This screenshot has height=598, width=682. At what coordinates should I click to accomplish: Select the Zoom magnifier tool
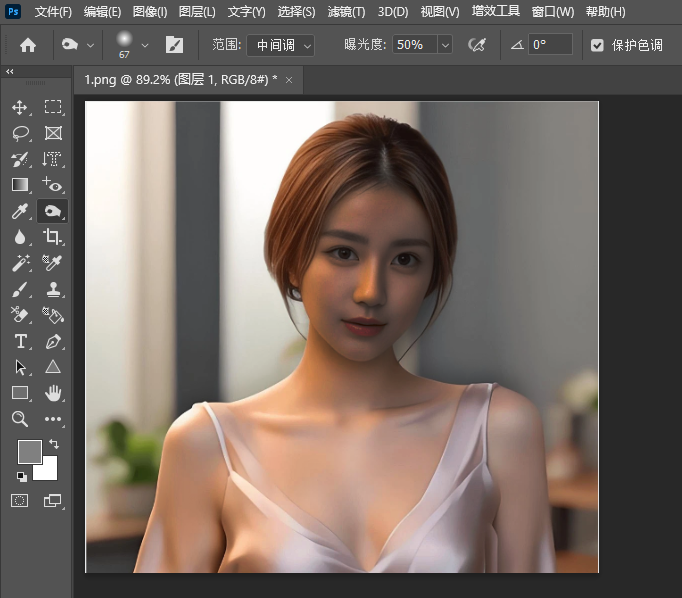20,419
